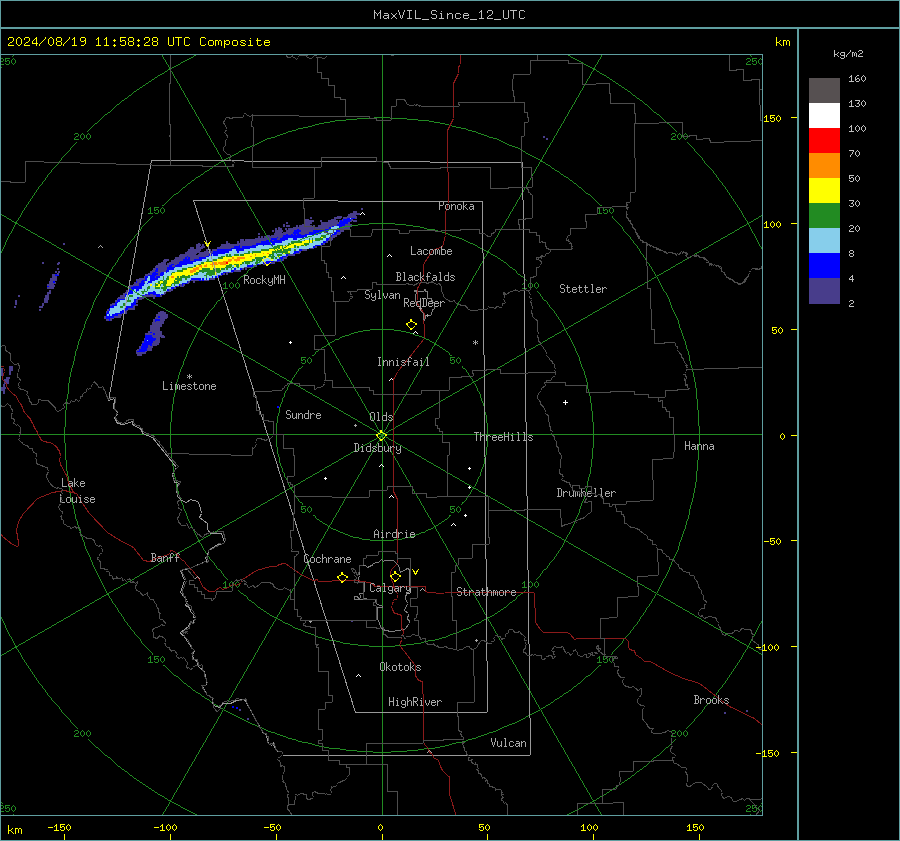900x841 pixels.
Task: Click the Lake Louise label
Action: 77,491
